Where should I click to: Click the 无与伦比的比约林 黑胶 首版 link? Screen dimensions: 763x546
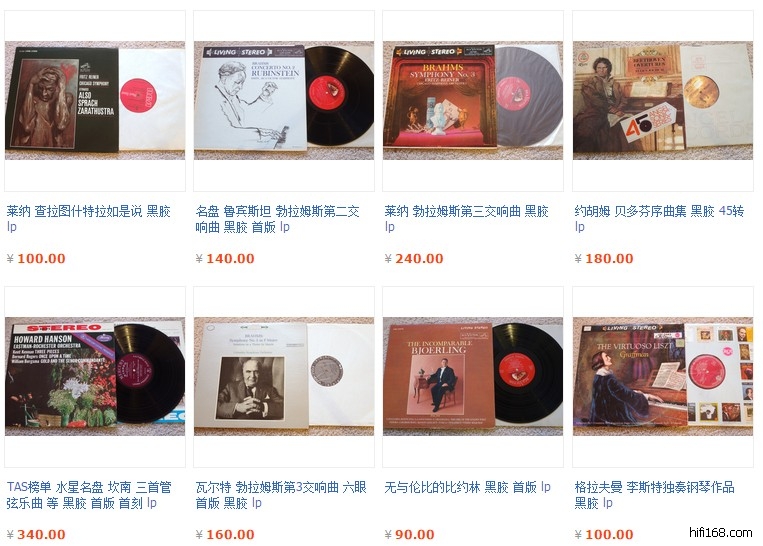(467, 487)
